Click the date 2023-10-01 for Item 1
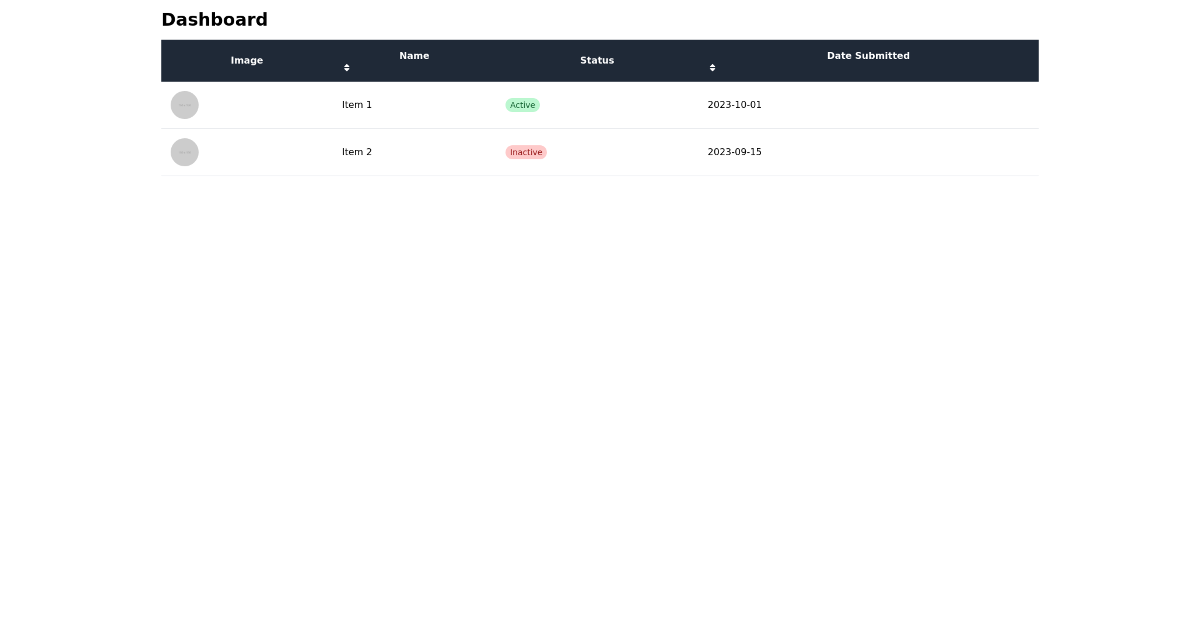The height and width of the screenshot is (630, 1200). pyautogui.click(x=734, y=105)
